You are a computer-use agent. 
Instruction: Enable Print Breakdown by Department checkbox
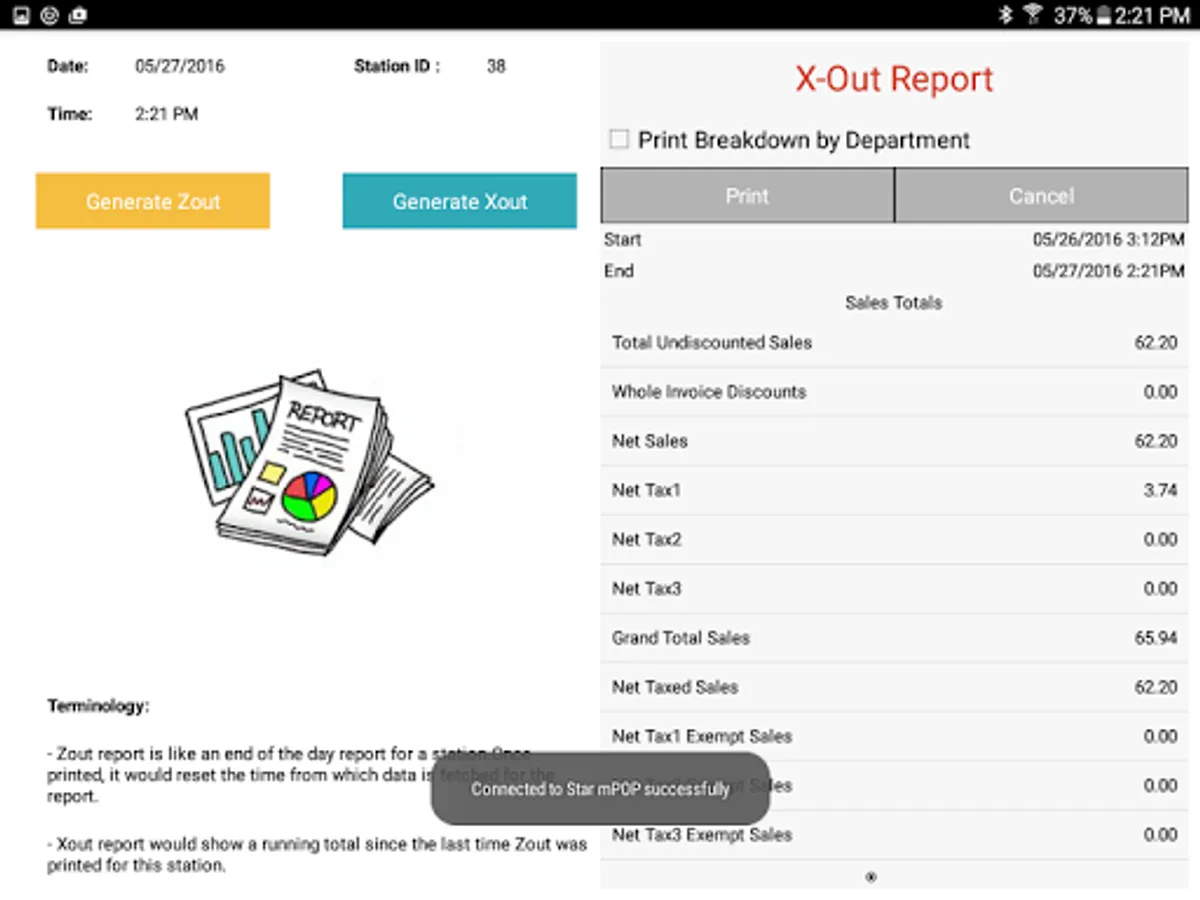(619, 140)
